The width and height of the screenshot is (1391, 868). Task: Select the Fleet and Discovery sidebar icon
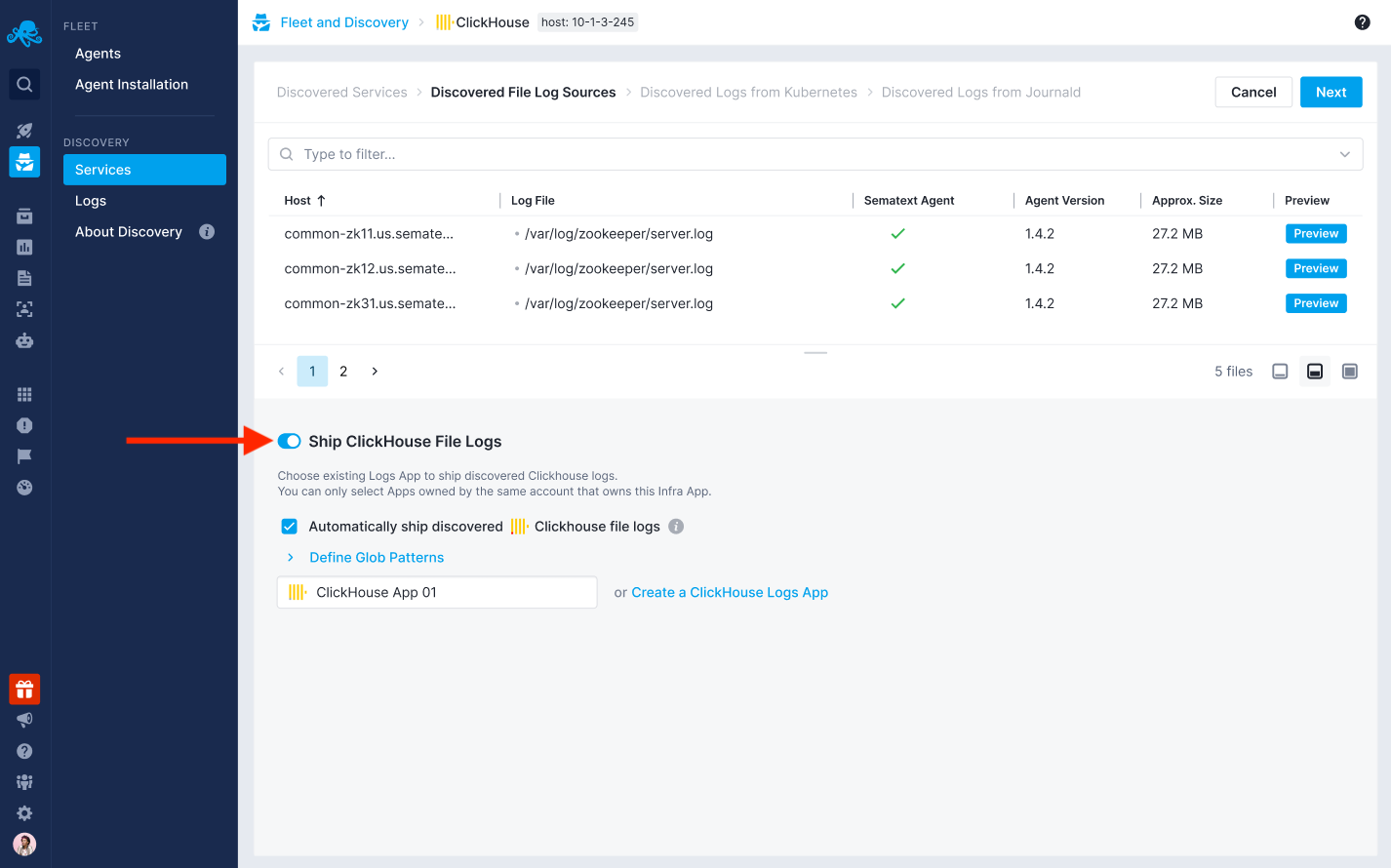point(24,162)
